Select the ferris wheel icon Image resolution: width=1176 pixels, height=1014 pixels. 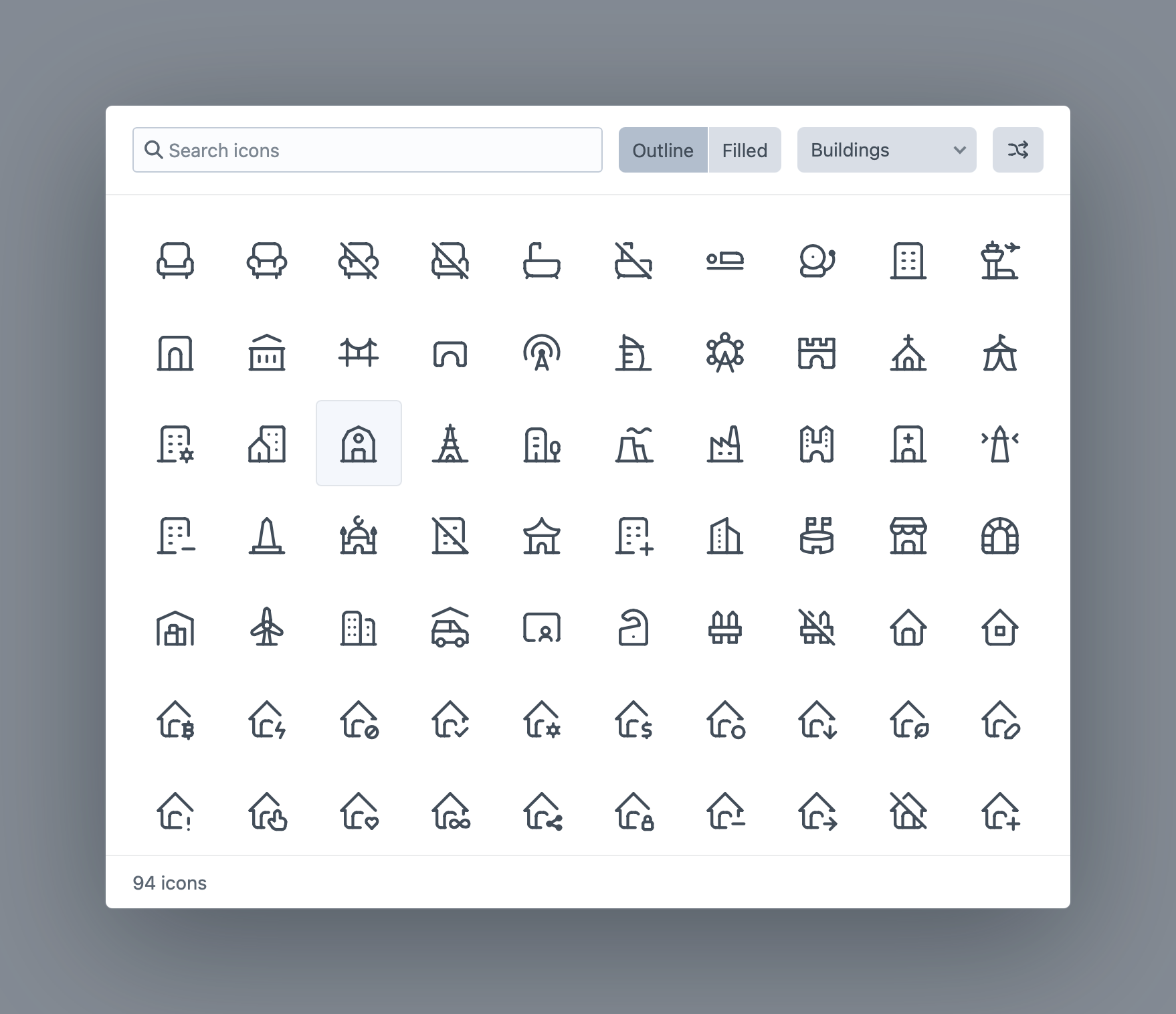pos(725,352)
